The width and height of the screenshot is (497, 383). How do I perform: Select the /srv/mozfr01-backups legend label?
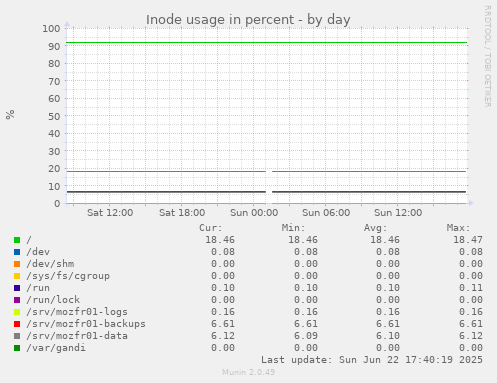86,324
